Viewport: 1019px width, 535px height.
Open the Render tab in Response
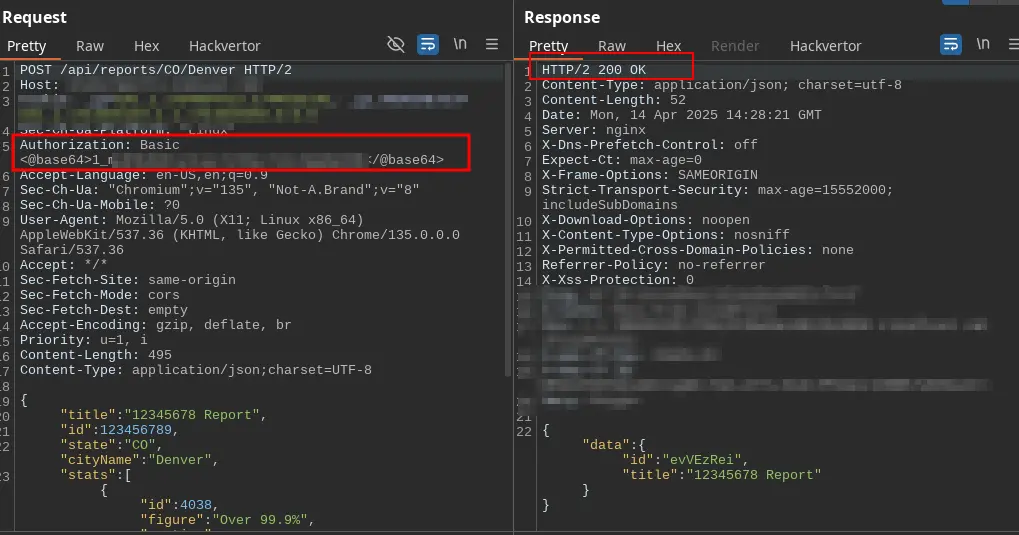click(735, 46)
